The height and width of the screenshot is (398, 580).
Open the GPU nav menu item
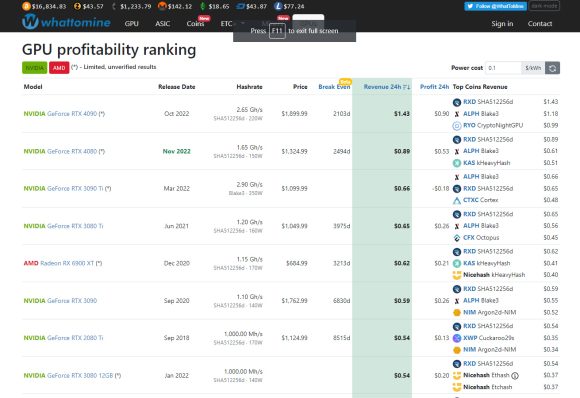[x=132, y=24]
